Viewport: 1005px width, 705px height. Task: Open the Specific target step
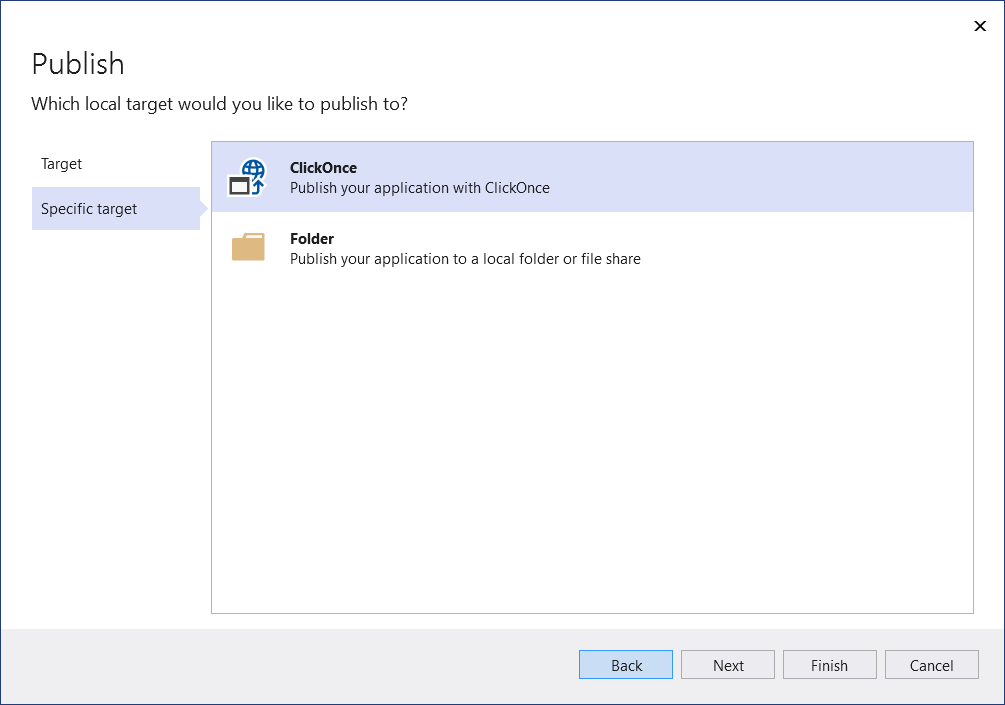click(116, 208)
